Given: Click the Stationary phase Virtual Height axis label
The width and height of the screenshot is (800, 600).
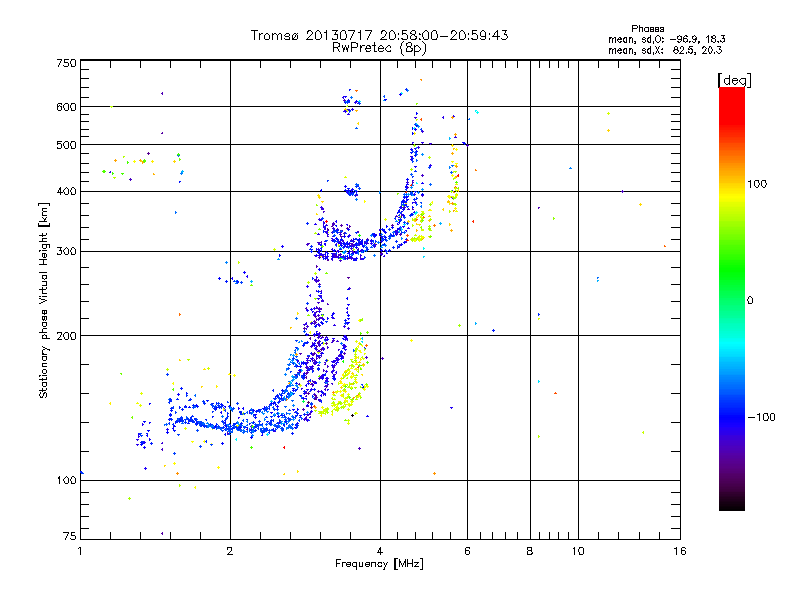Looking at the screenshot, I should tap(44, 299).
